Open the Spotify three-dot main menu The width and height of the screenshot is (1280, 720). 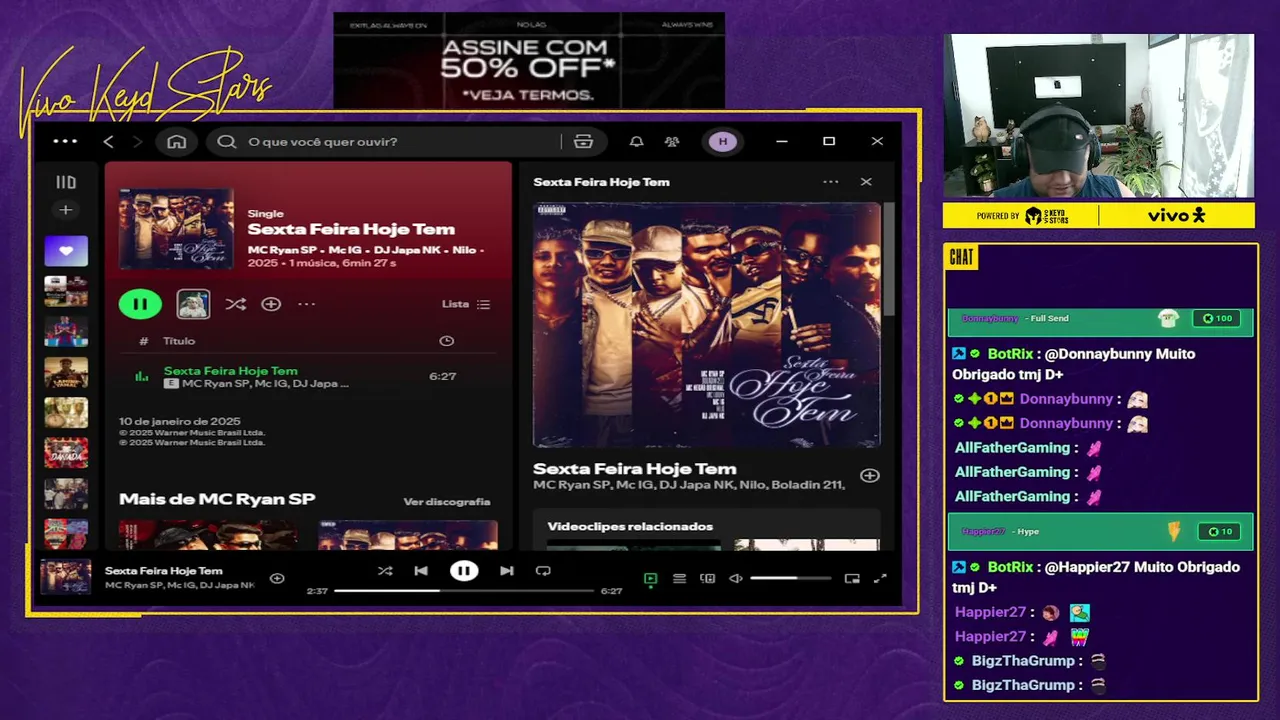(x=65, y=141)
